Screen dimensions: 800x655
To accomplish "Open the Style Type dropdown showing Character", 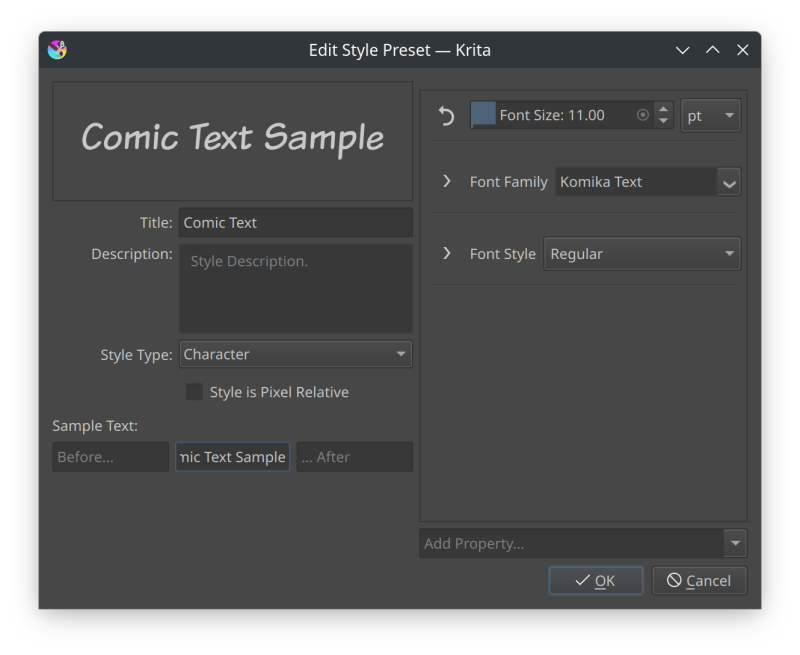I will coord(295,354).
